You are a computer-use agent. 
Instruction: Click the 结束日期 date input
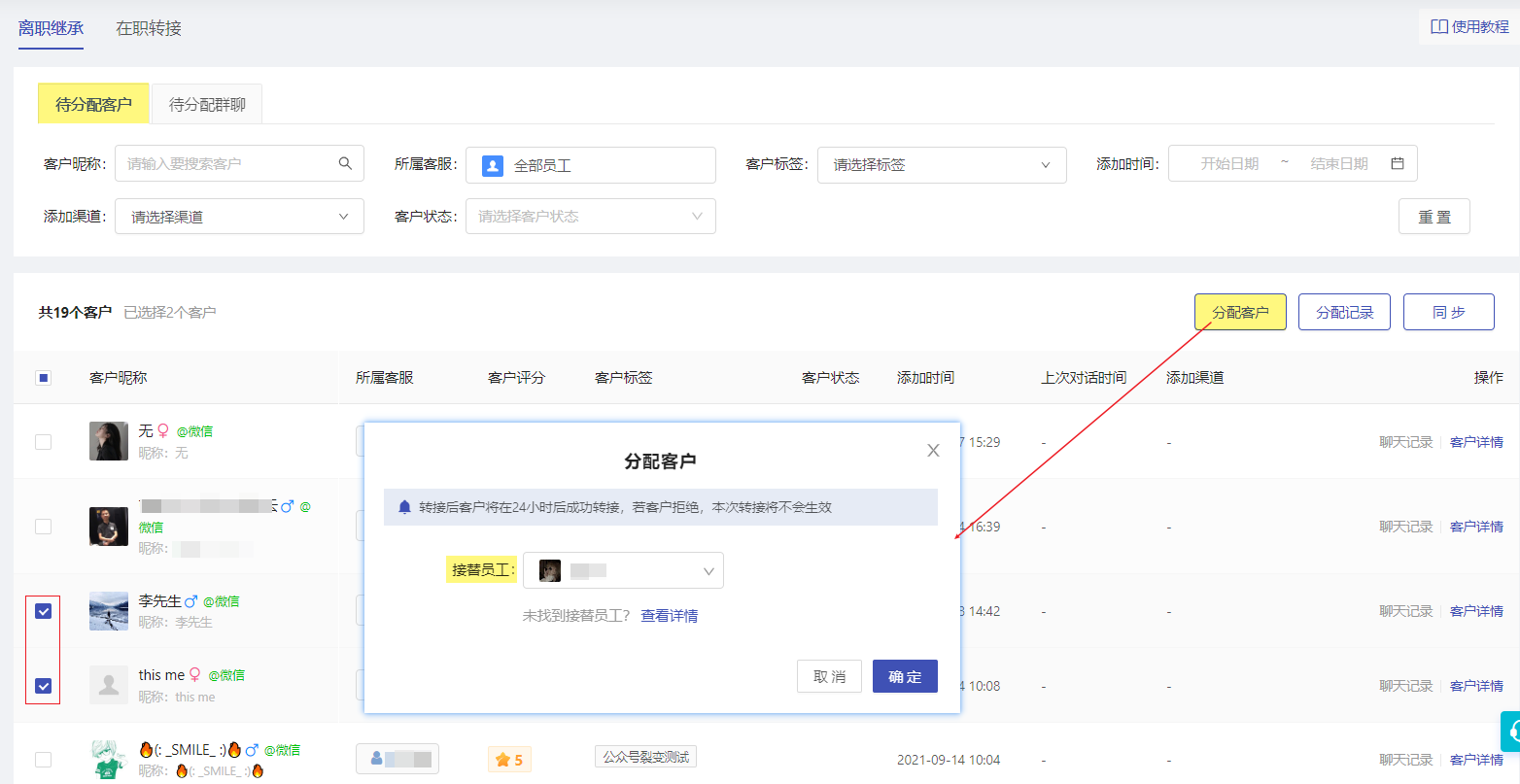[1339, 163]
